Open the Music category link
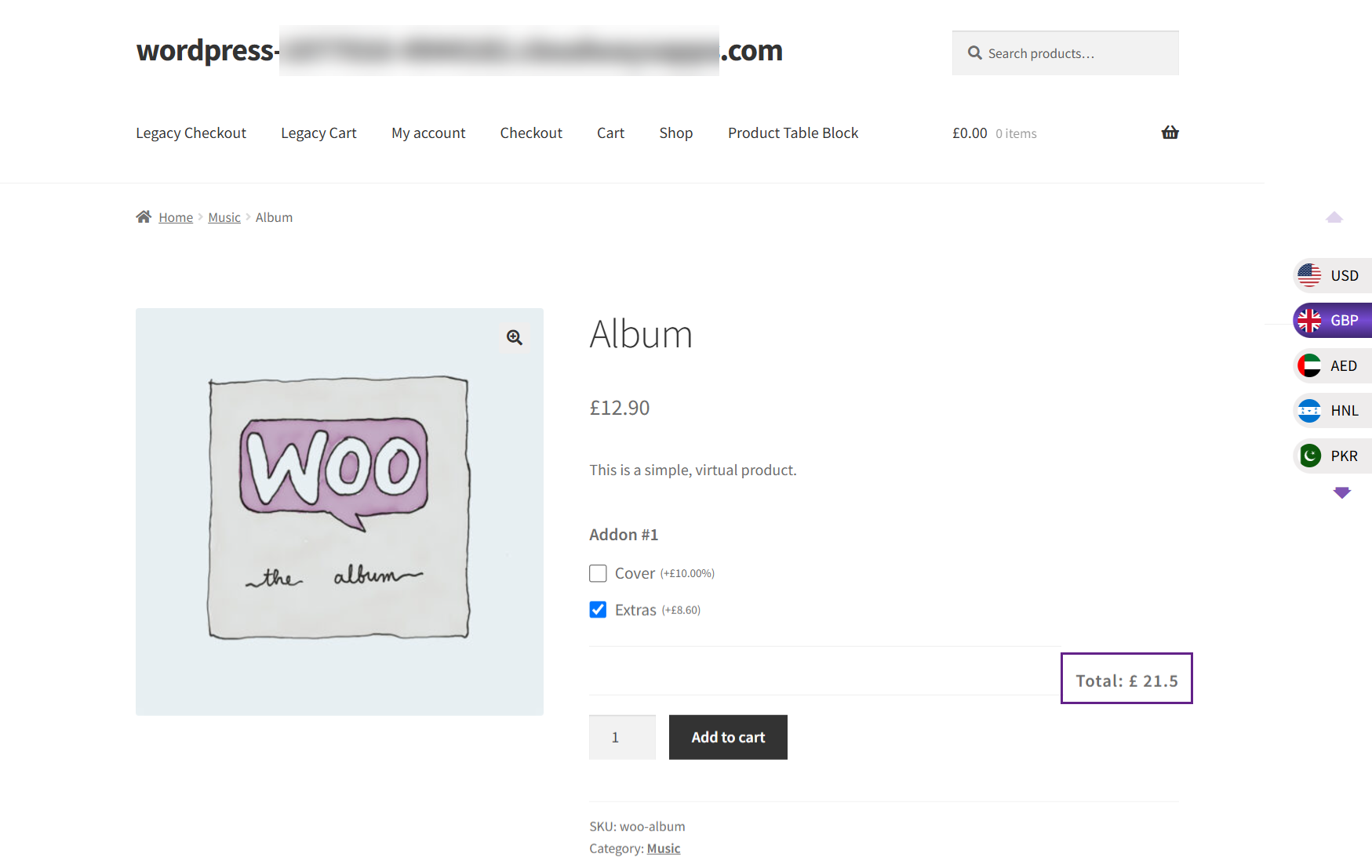The width and height of the screenshot is (1372, 868). [x=664, y=848]
